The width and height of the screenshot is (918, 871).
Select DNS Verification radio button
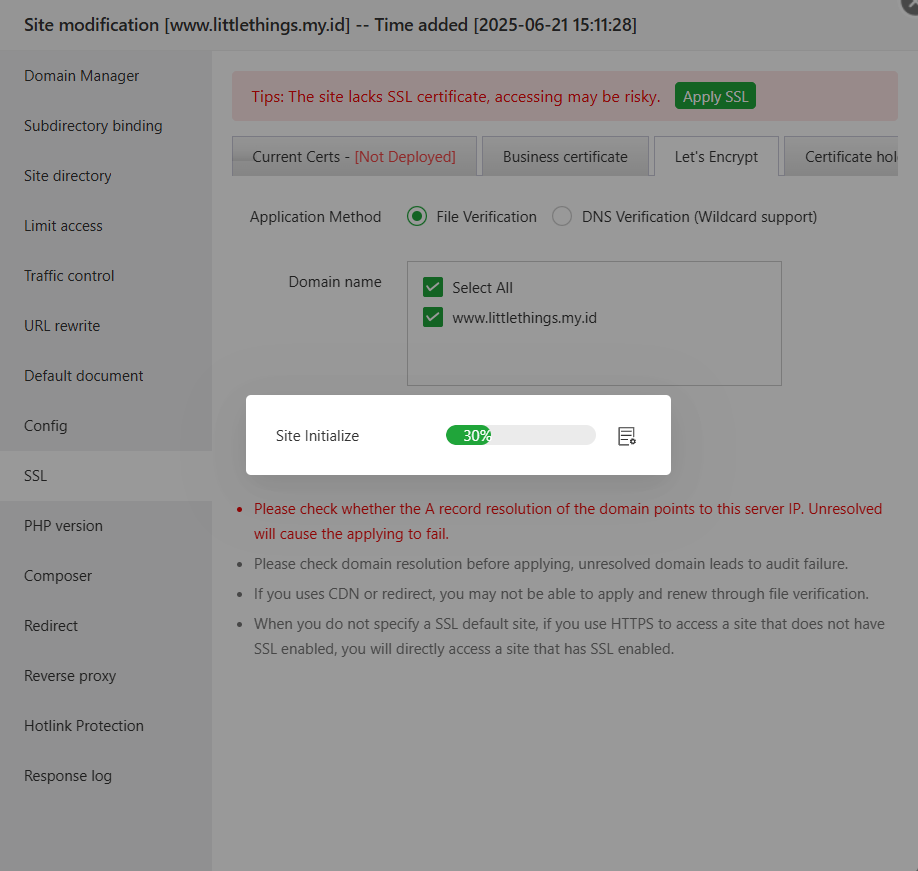[x=561, y=216]
